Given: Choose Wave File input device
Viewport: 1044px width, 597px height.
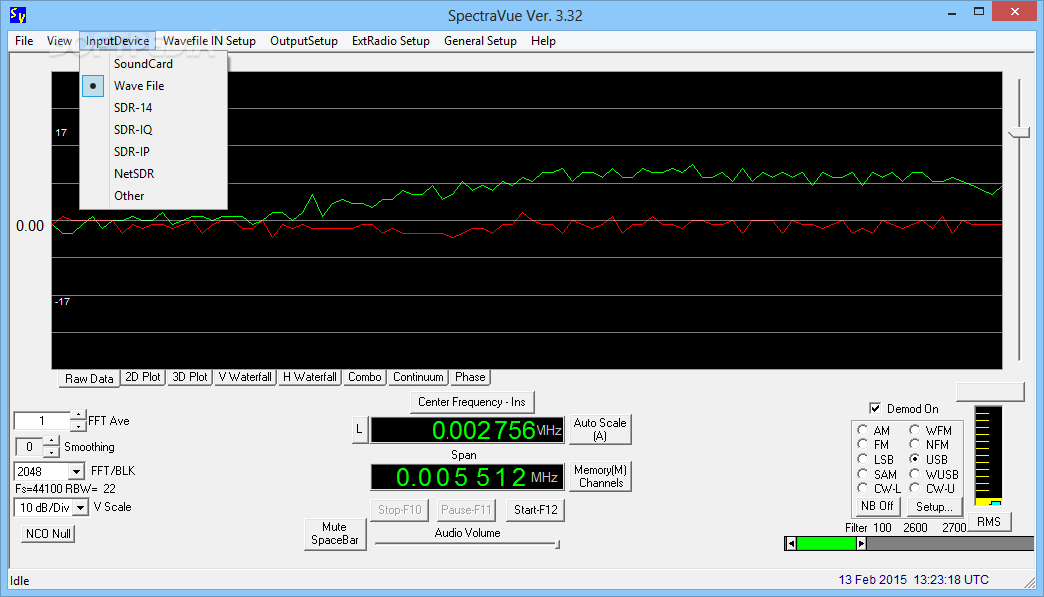Looking at the screenshot, I should click(x=154, y=86).
